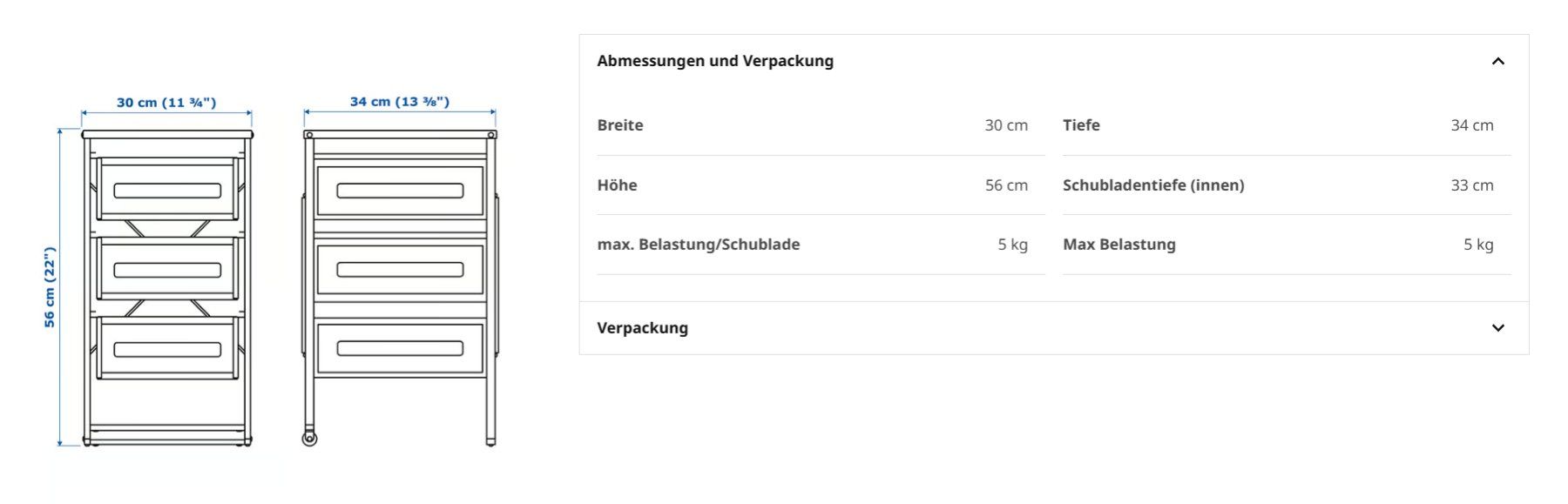
Task: Click the caster wheel in side view
Action: click(309, 438)
